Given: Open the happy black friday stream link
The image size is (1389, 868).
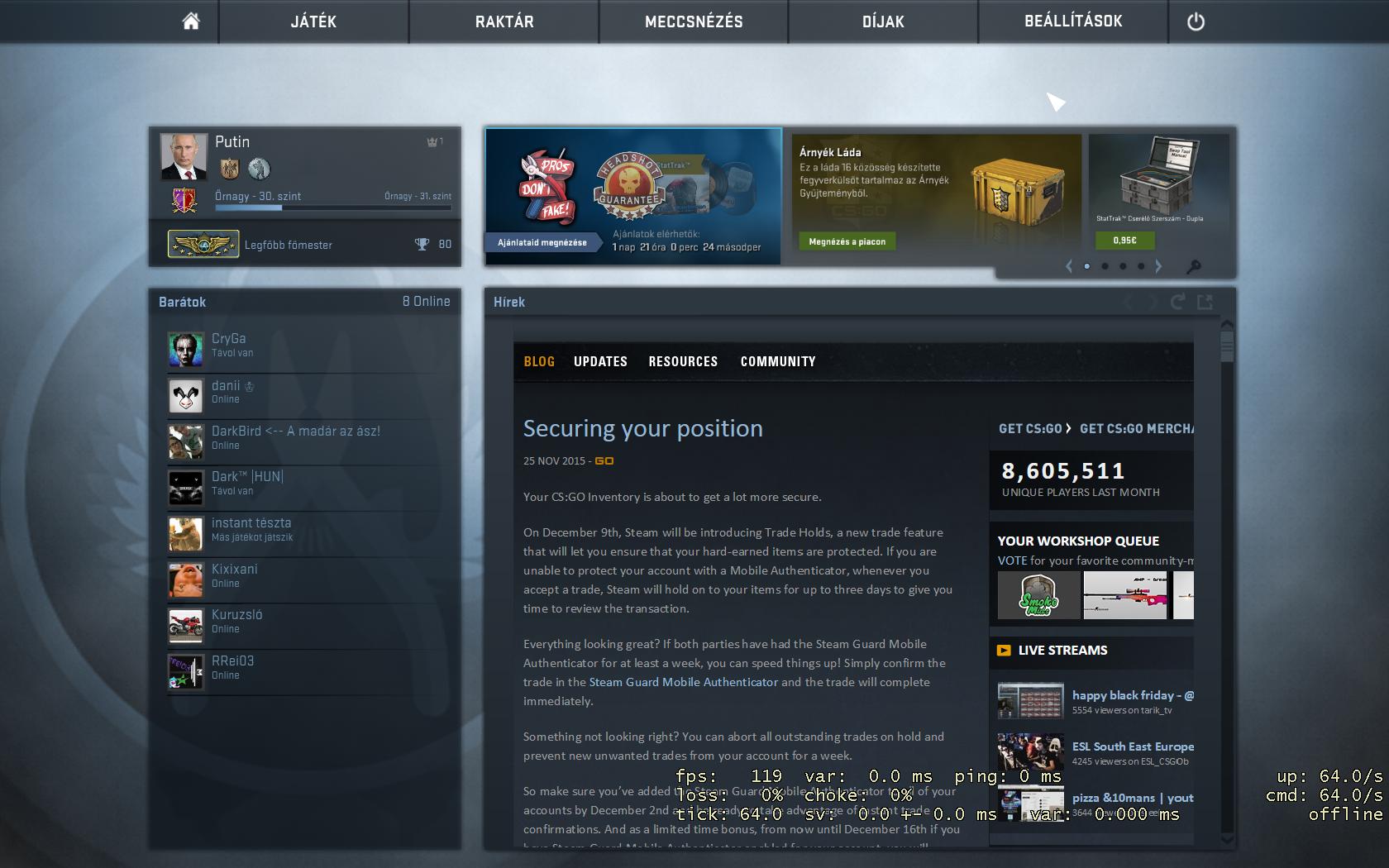Looking at the screenshot, I should point(1133,695).
